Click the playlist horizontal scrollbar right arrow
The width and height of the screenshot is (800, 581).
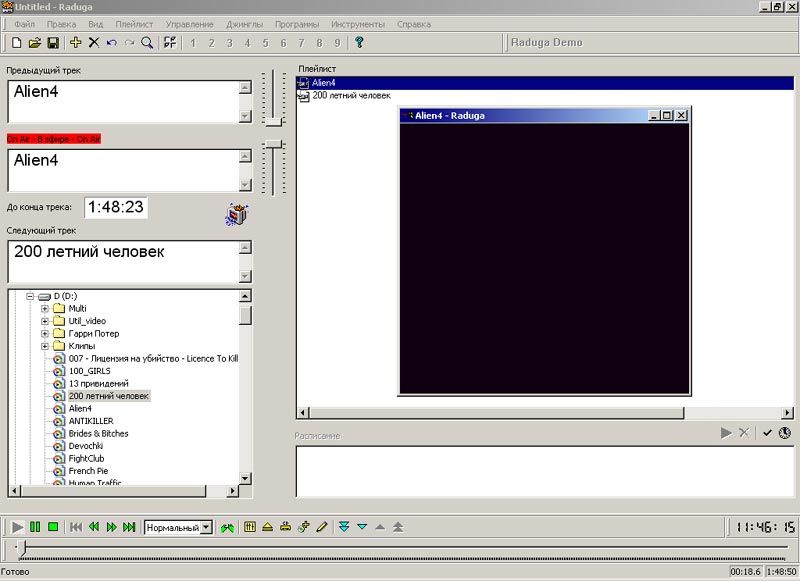788,413
